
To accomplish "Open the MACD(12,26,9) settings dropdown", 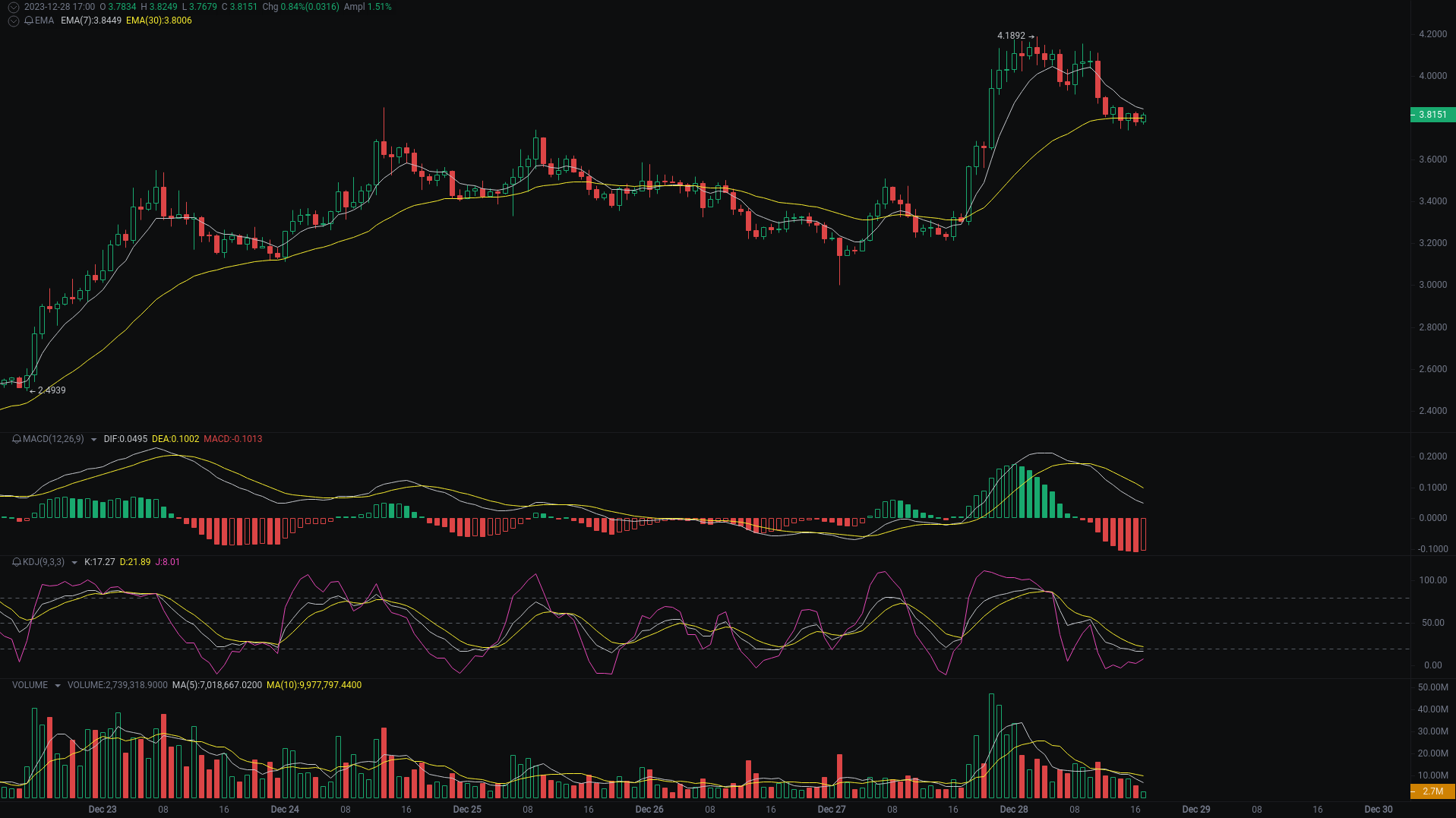I will tap(93, 438).
